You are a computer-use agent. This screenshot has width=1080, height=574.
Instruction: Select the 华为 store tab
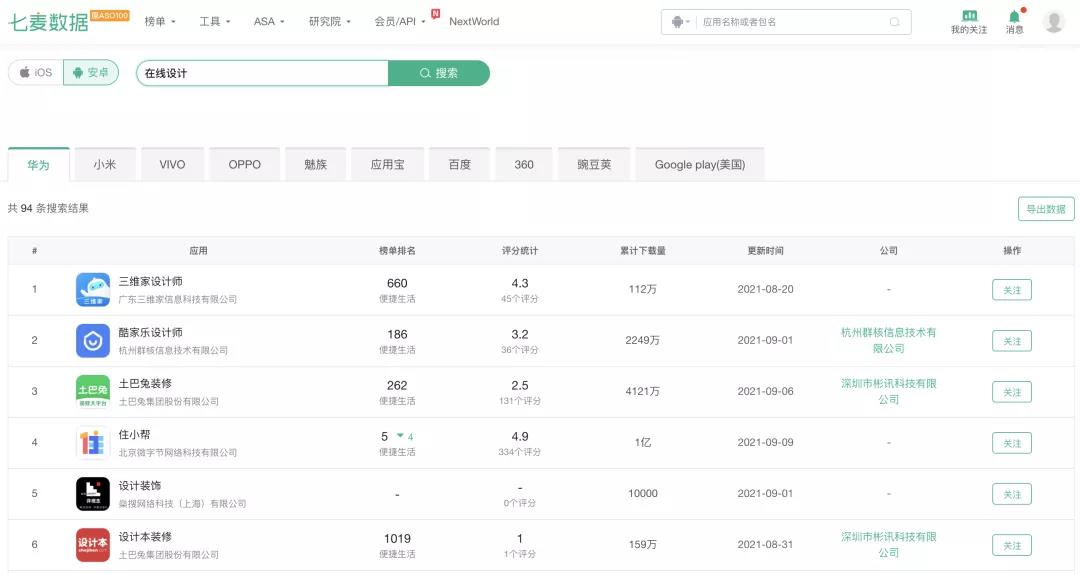(39, 165)
